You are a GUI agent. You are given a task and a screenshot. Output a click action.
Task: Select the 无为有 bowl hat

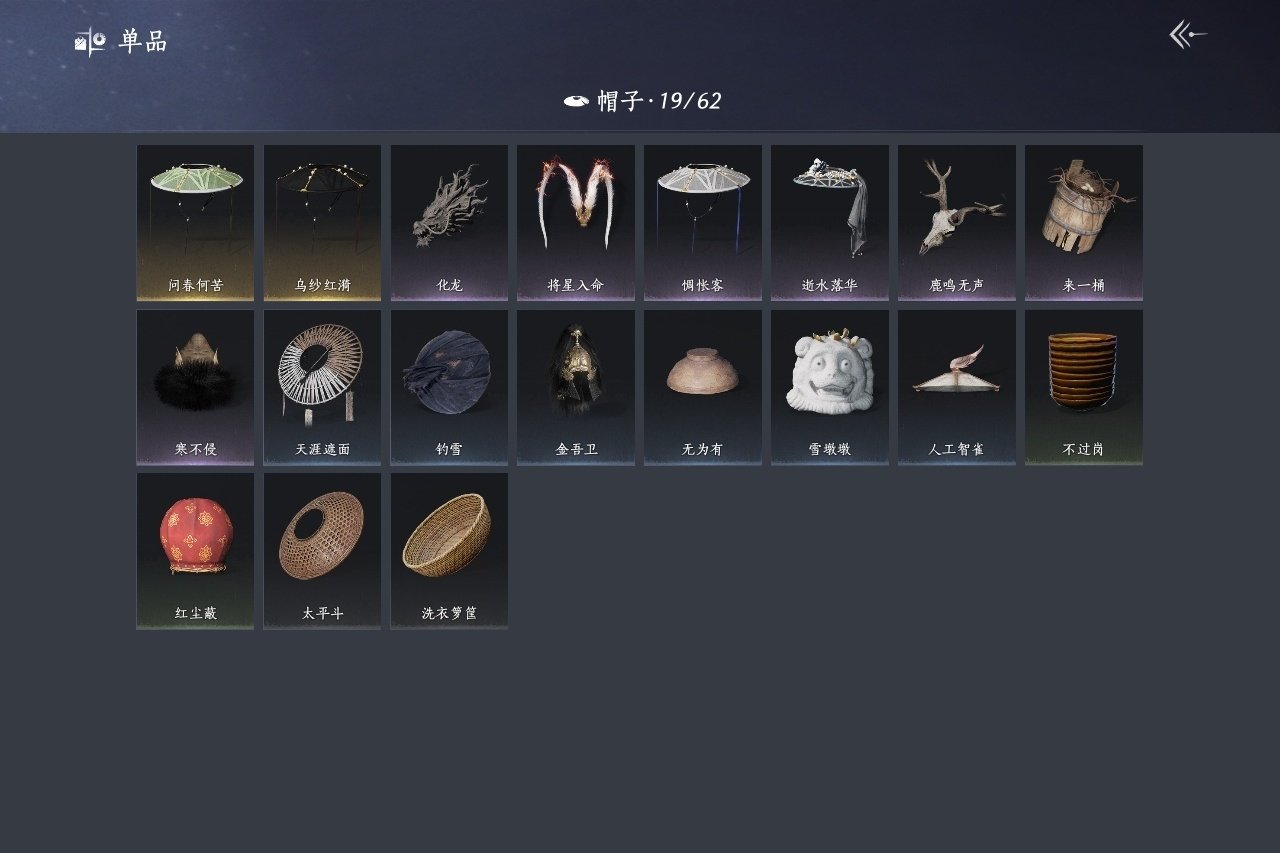pos(703,387)
